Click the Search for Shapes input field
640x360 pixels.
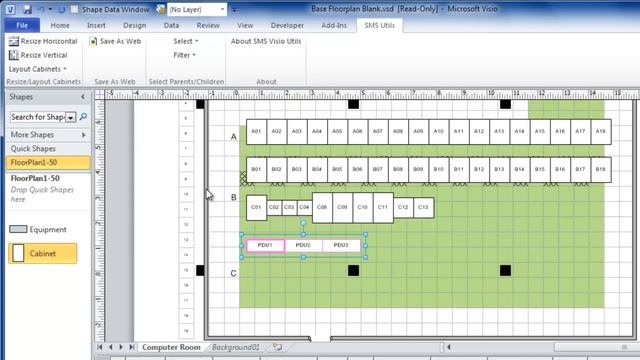(38, 117)
